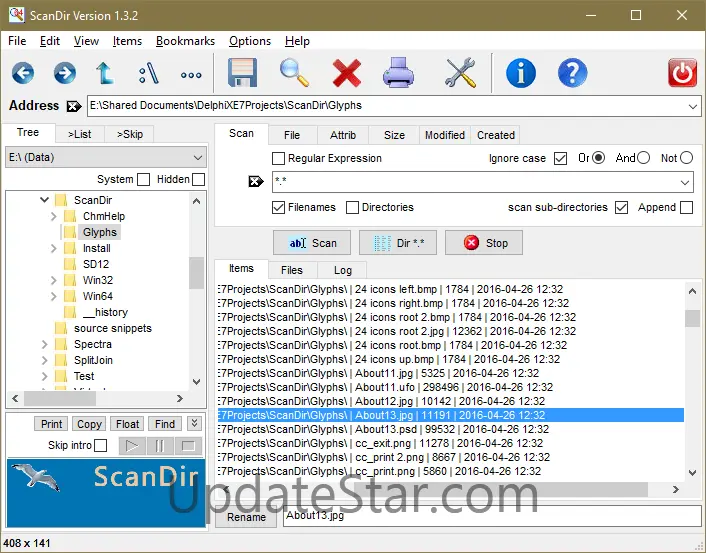
Task: Click the Rename button
Action: coord(246,517)
